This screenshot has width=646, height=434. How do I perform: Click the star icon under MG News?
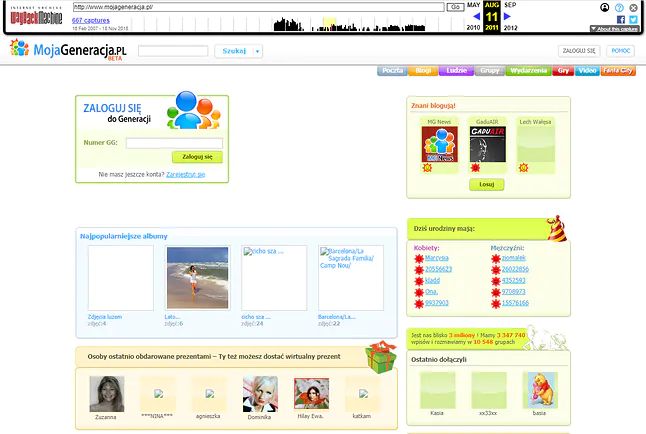coord(427,168)
